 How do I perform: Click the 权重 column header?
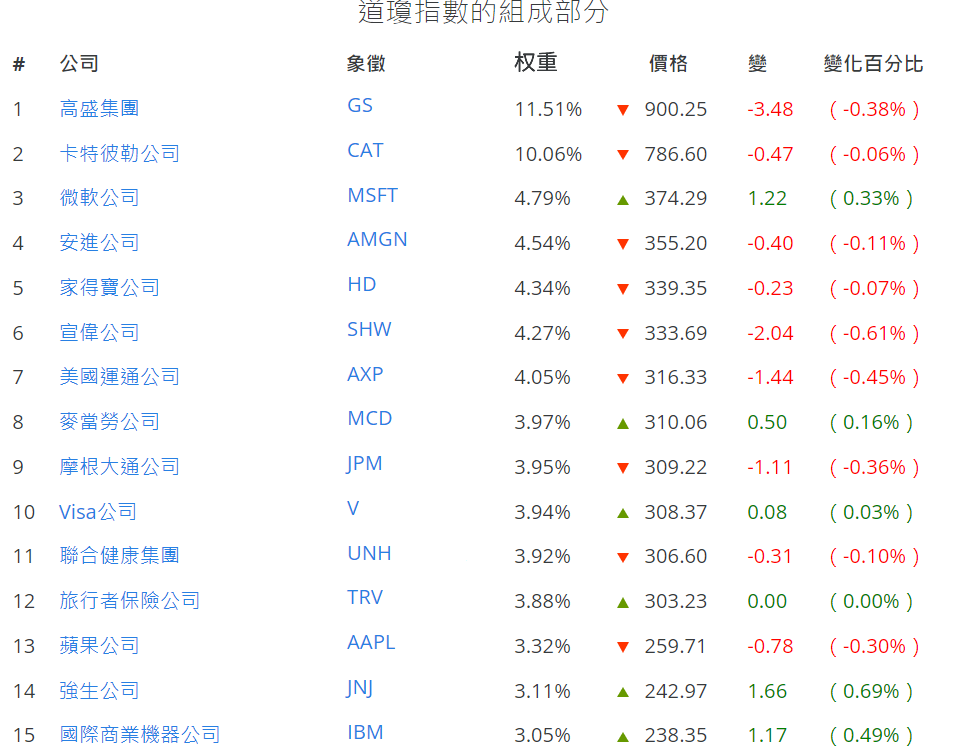click(535, 63)
